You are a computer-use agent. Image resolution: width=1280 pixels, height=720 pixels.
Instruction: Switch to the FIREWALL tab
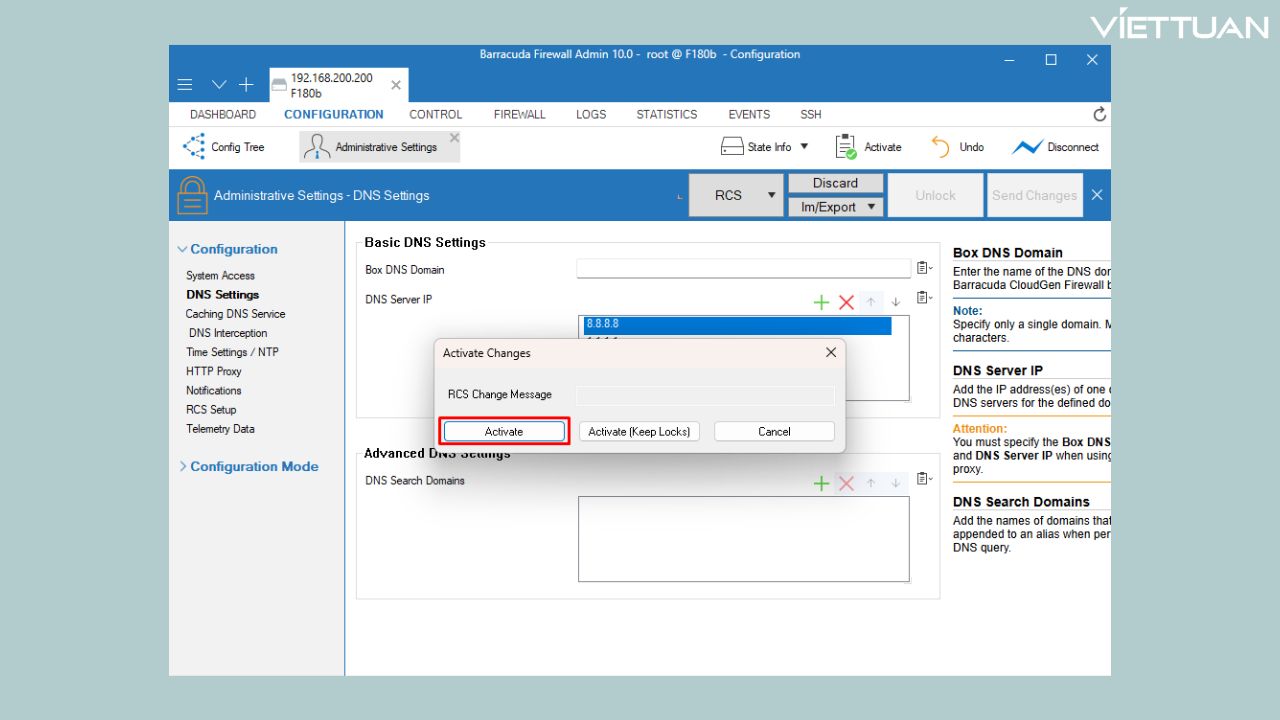(519, 114)
